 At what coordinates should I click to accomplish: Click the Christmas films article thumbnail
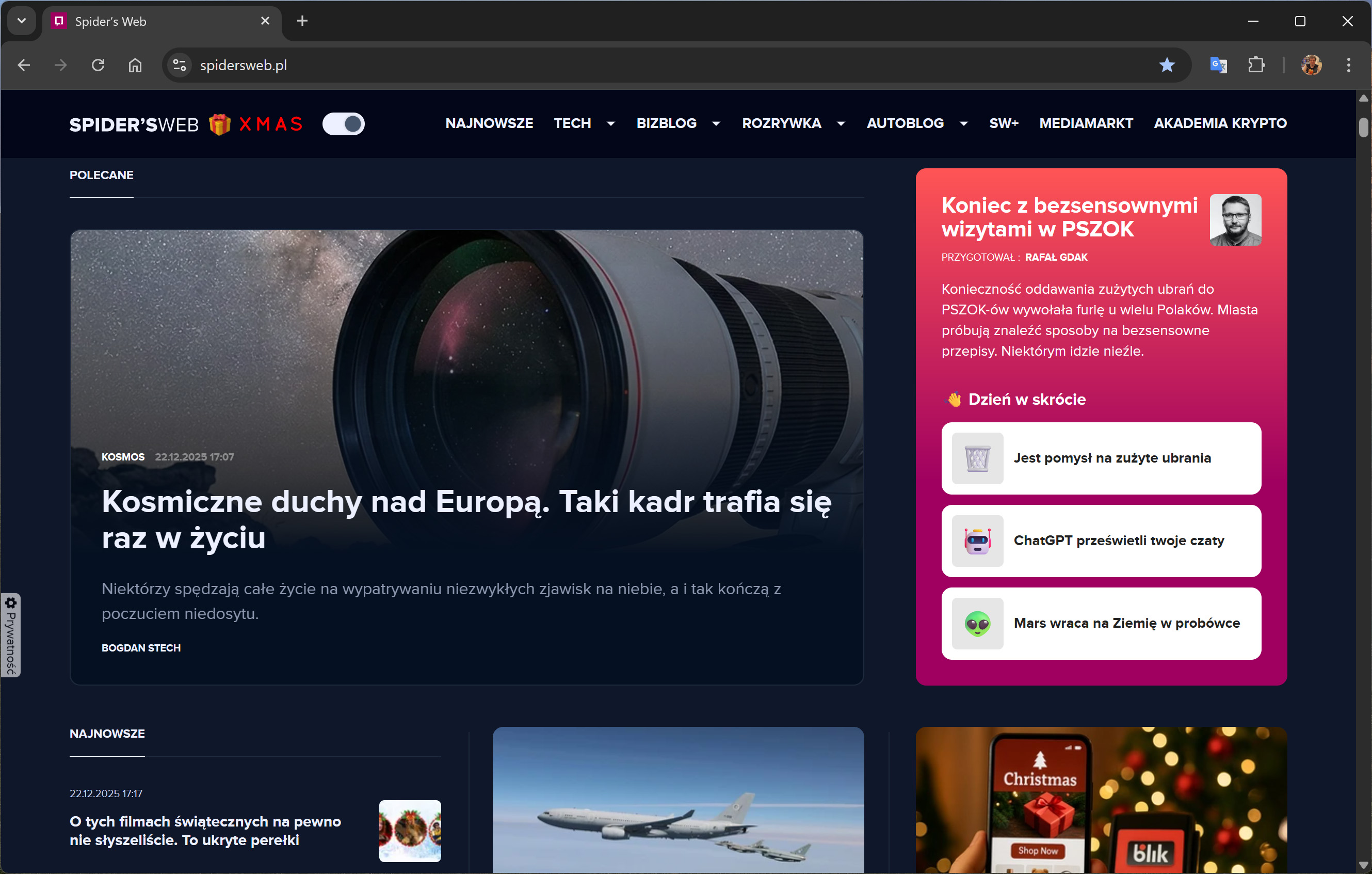point(410,830)
